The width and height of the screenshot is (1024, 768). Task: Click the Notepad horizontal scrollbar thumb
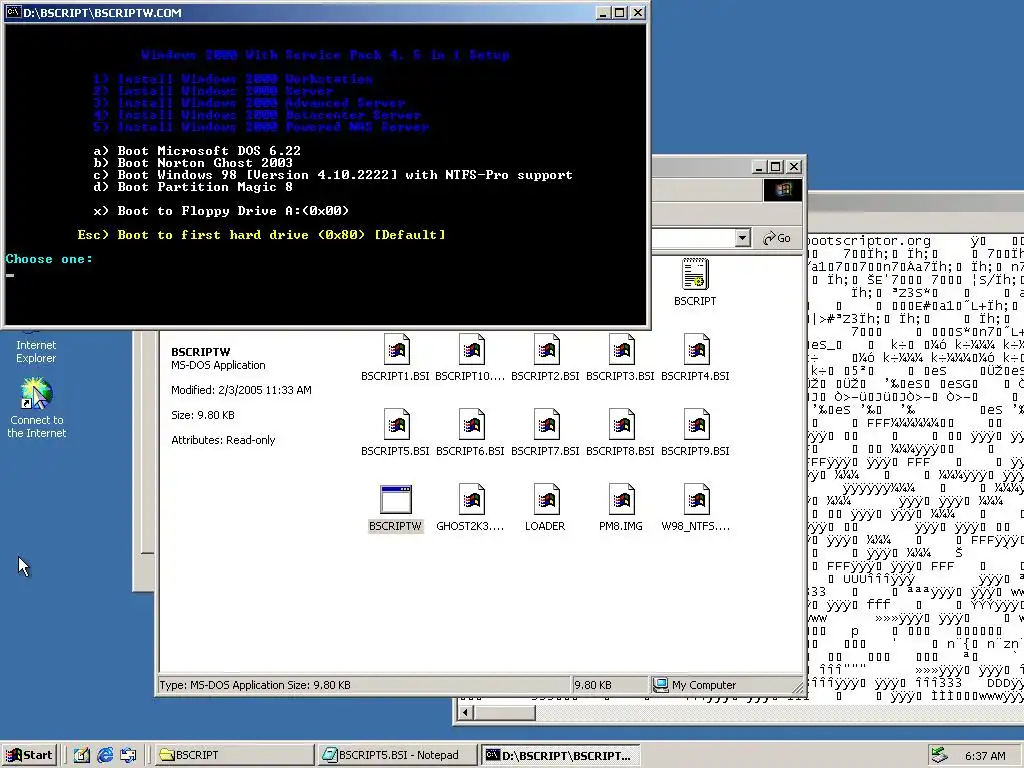[x=504, y=712]
